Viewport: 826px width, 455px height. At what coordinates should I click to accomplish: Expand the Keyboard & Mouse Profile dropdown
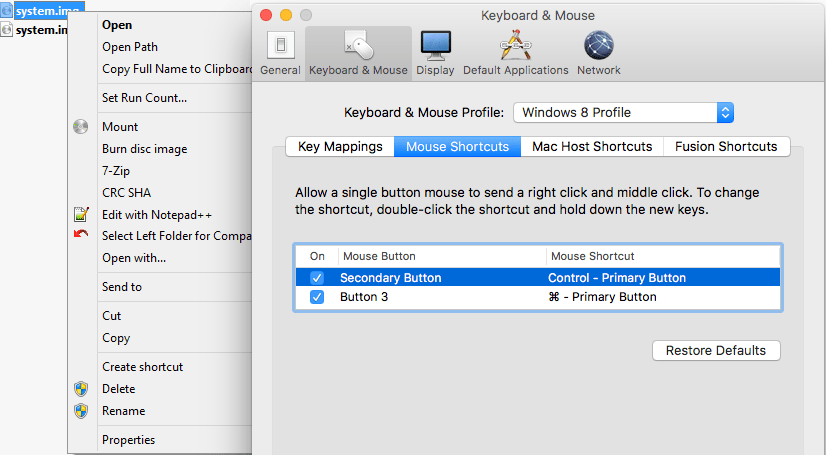point(725,112)
